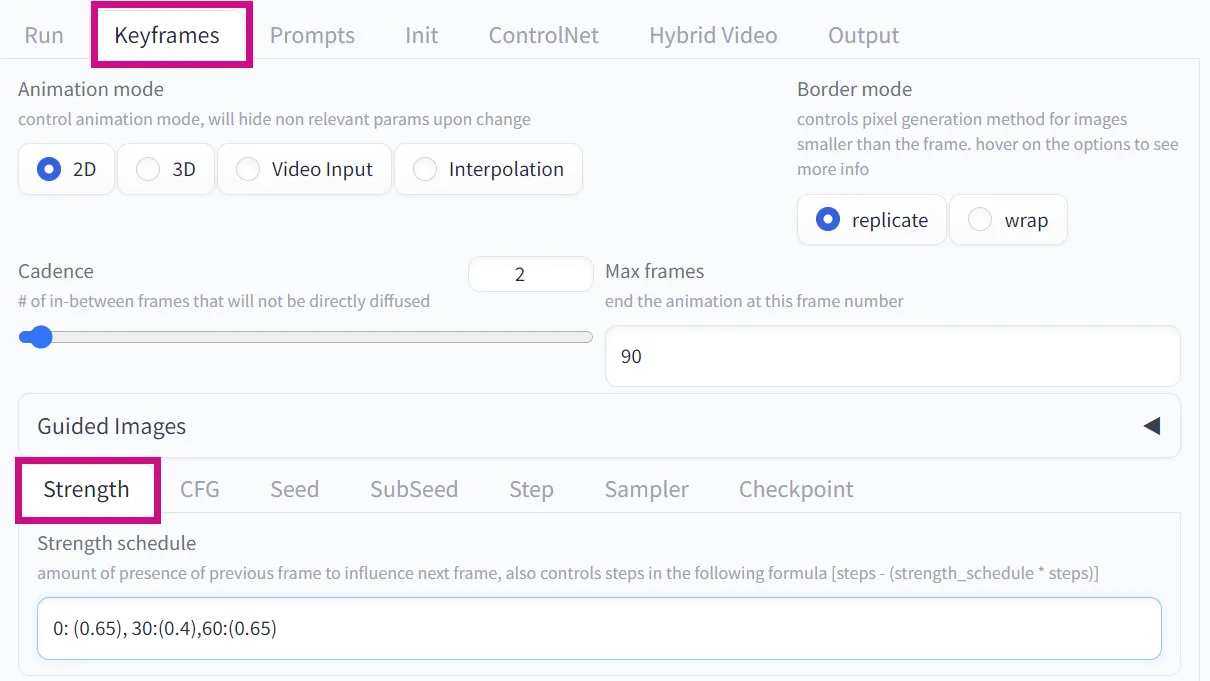Image resolution: width=1210 pixels, height=681 pixels.
Task: Choose Video Input animation mode
Action: (x=304, y=169)
